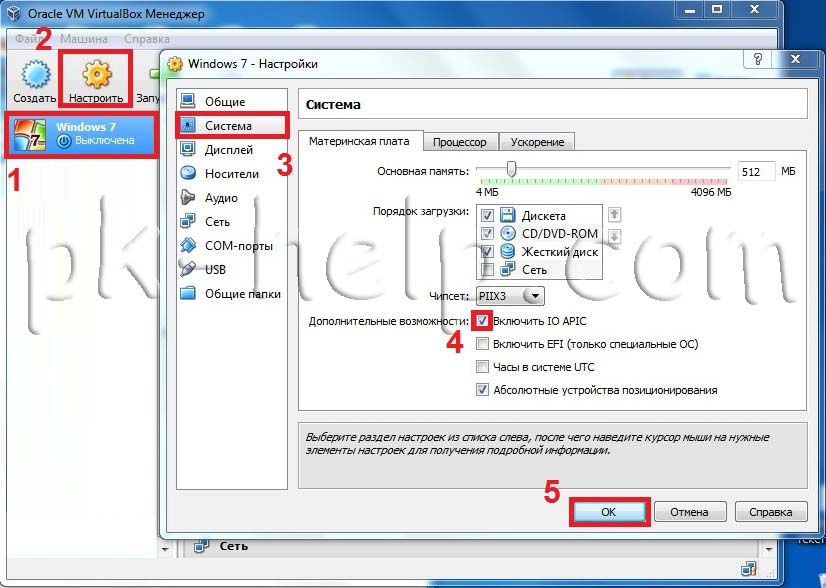Image resolution: width=826 pixels, height=588 pixels.
Task: Click the Общие папки label in list
Action: point(243,293)
